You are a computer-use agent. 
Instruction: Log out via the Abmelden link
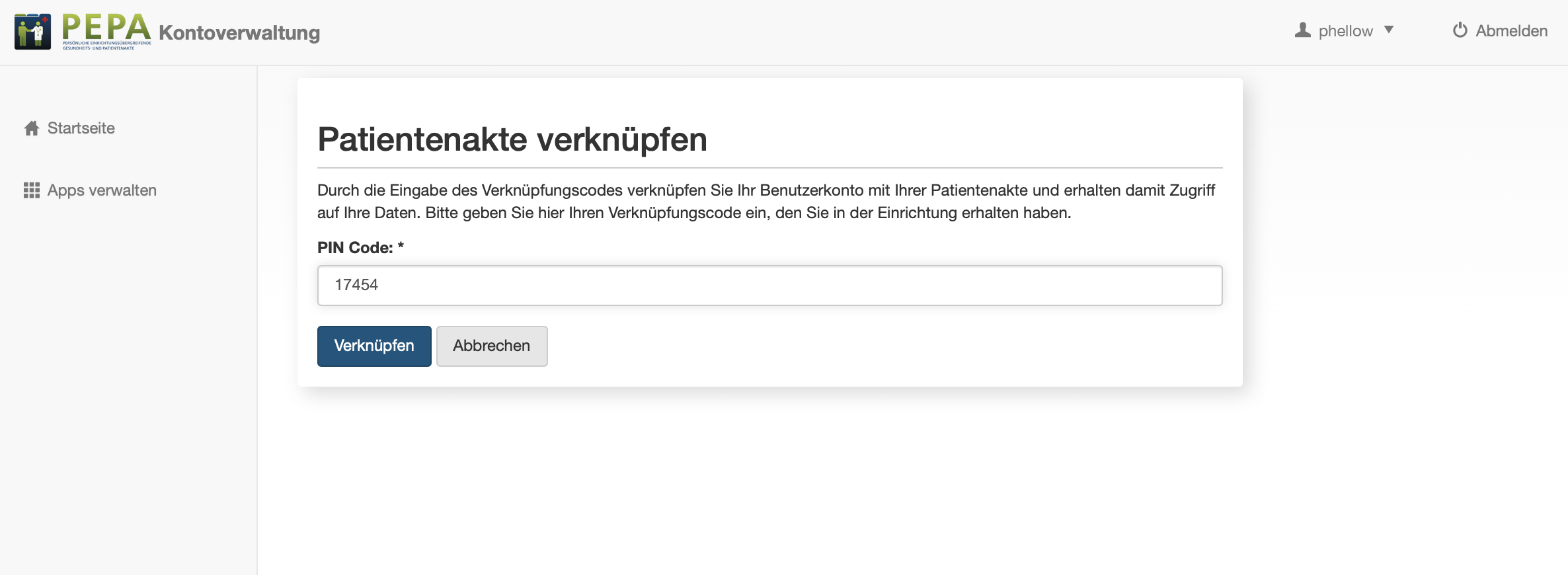(1511, 31)
